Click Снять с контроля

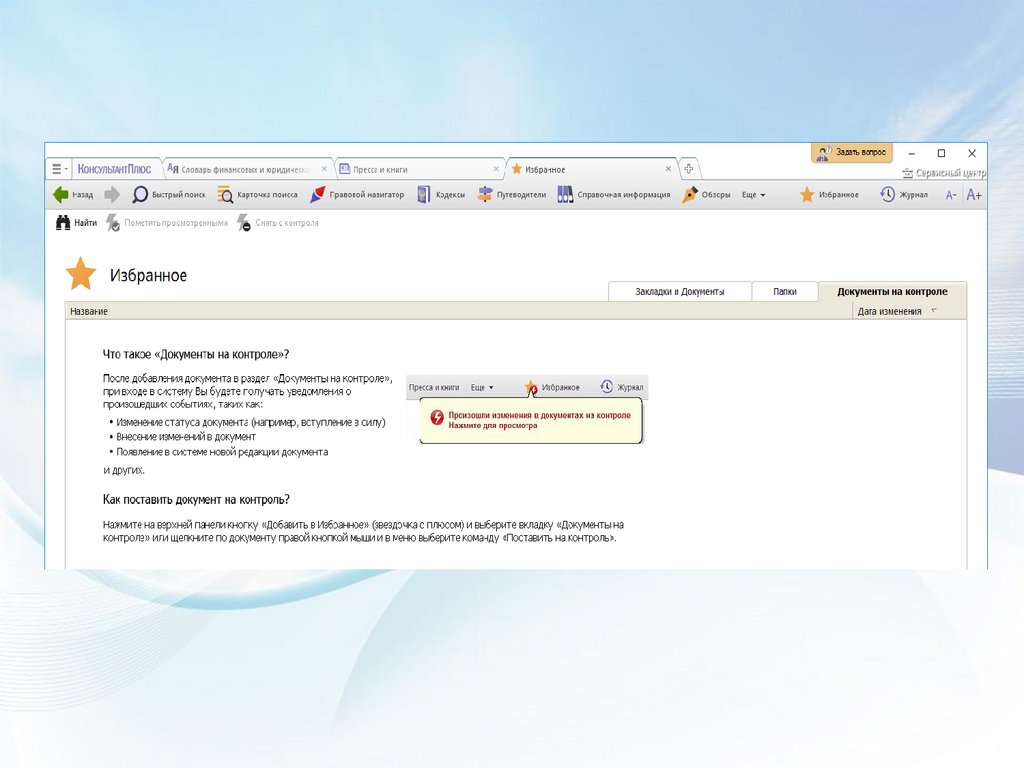(278, 223)
